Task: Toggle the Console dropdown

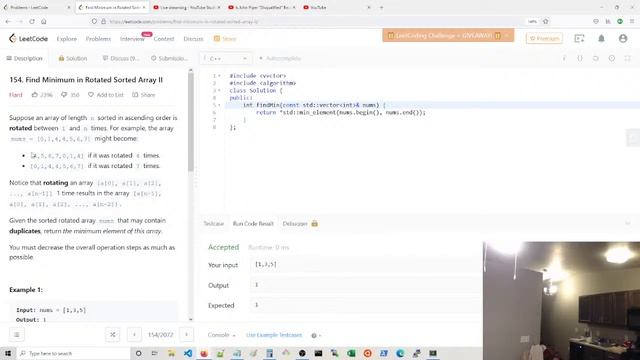Action: 222,335
